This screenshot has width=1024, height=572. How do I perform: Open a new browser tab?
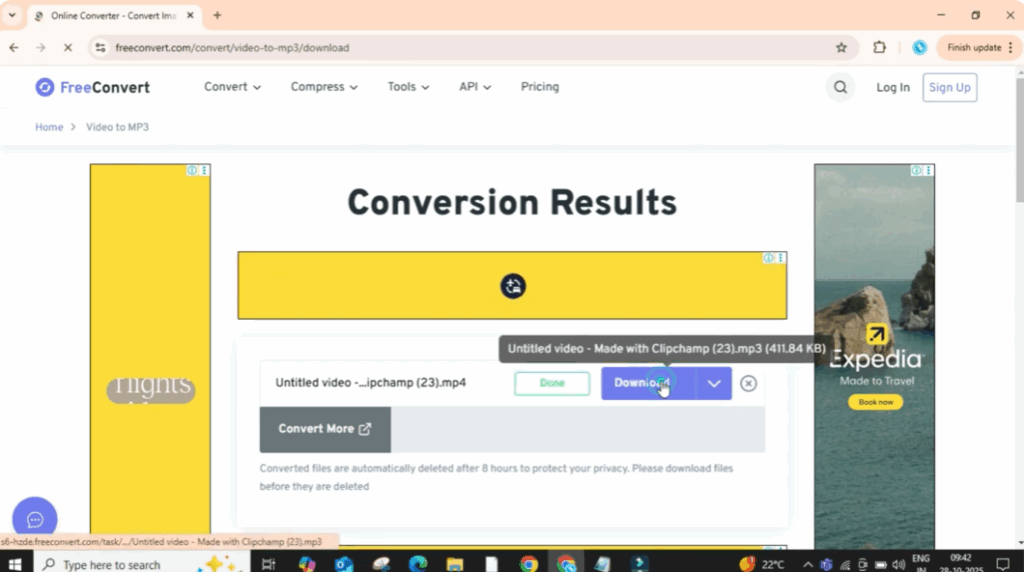tap(217, 15)
